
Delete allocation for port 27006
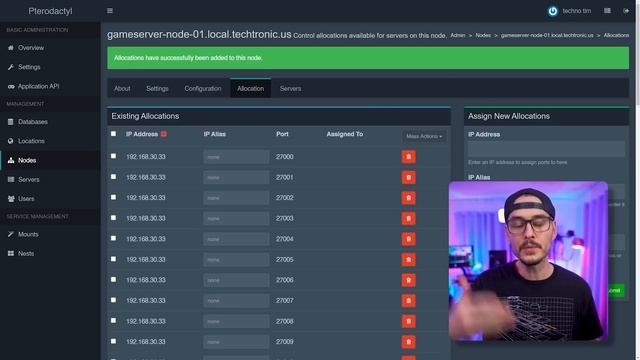[x=408, y=280]
